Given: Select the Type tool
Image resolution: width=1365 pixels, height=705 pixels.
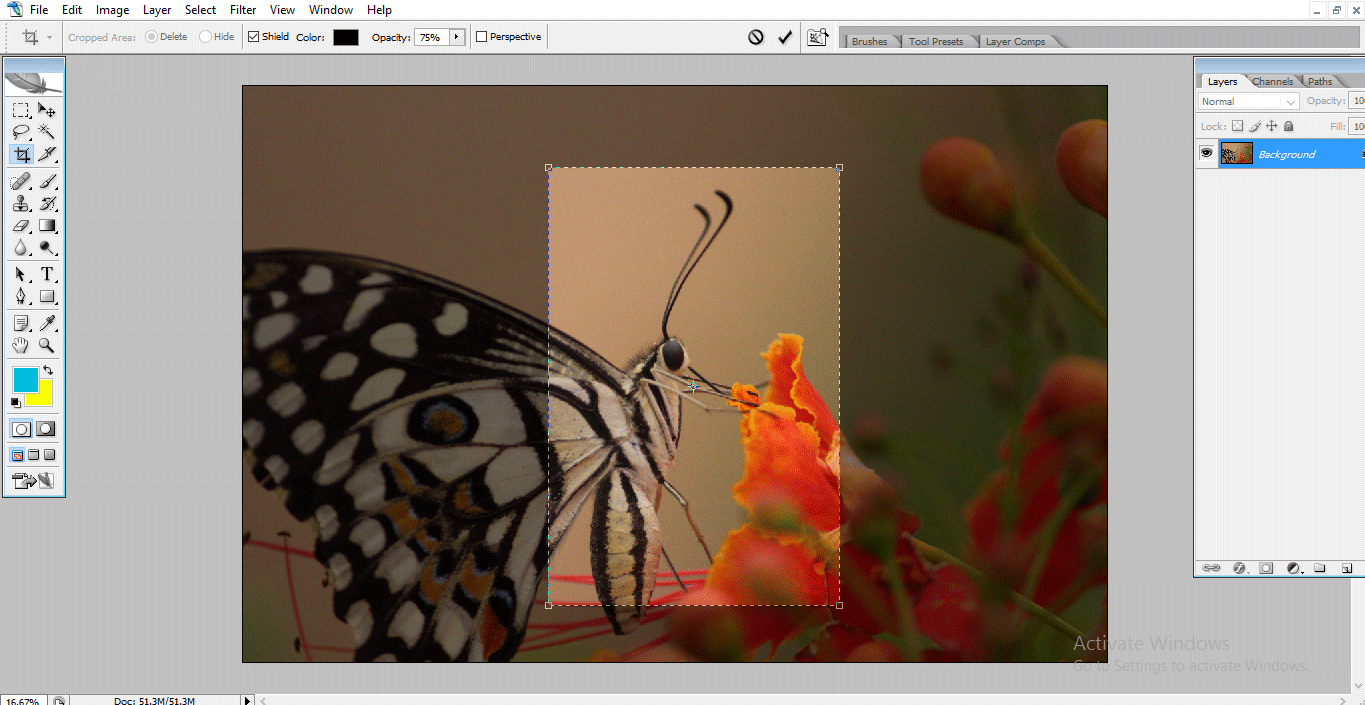Looking at the screenshot, I should click(47, 275).
